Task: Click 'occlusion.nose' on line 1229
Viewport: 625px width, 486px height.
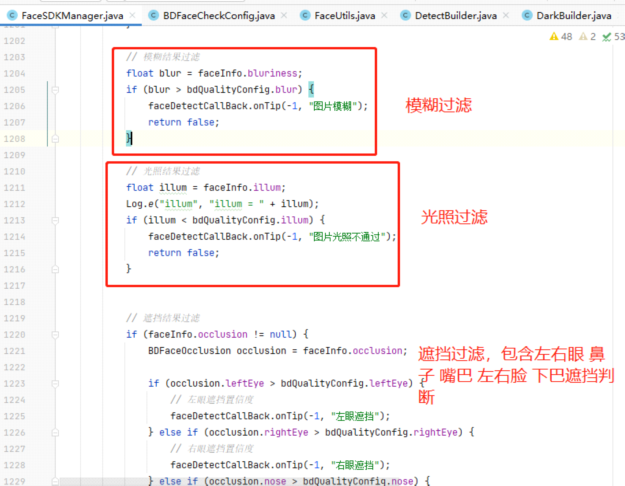Action: [x=248, y=481]
